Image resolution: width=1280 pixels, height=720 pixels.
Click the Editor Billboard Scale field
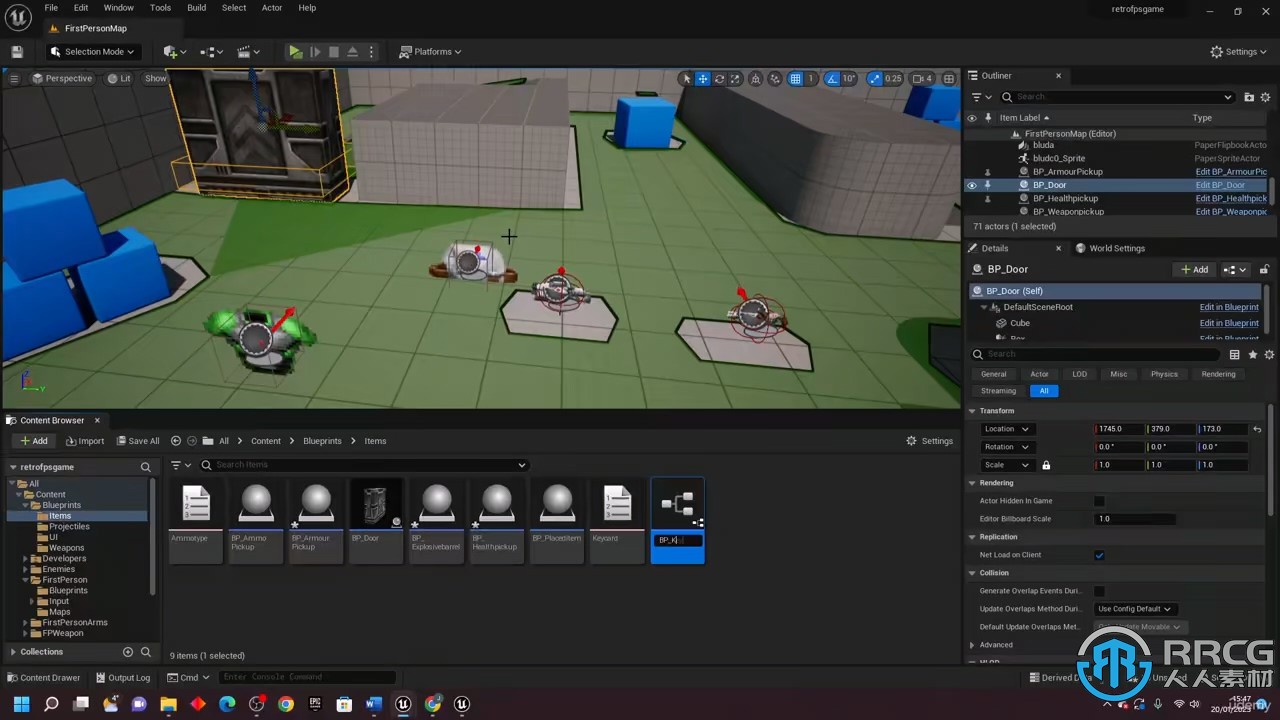(1135, 519)
